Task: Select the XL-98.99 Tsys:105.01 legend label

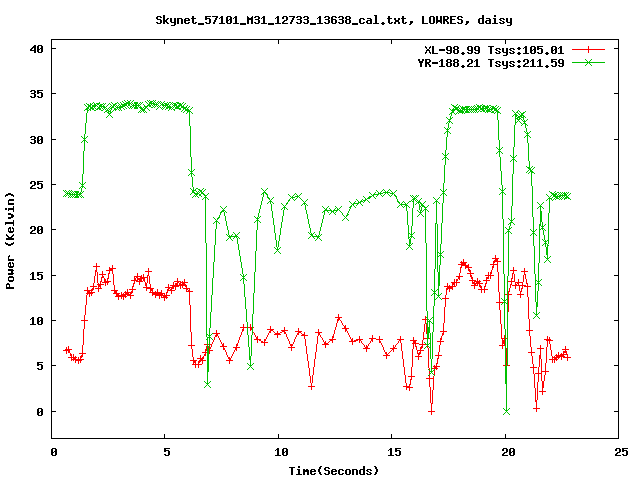Action: tap(494, 50)
